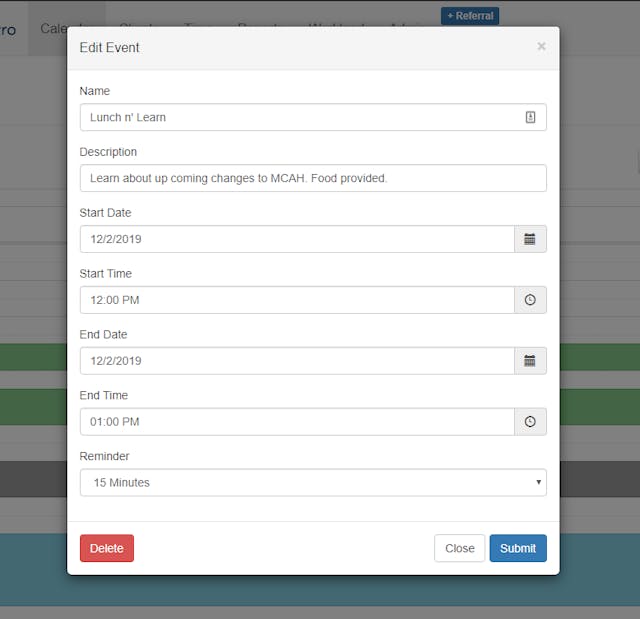Expand the Reminder dropdown showing 15 Minutes
This screenshot has width=640, height=619.
[313, 482]
